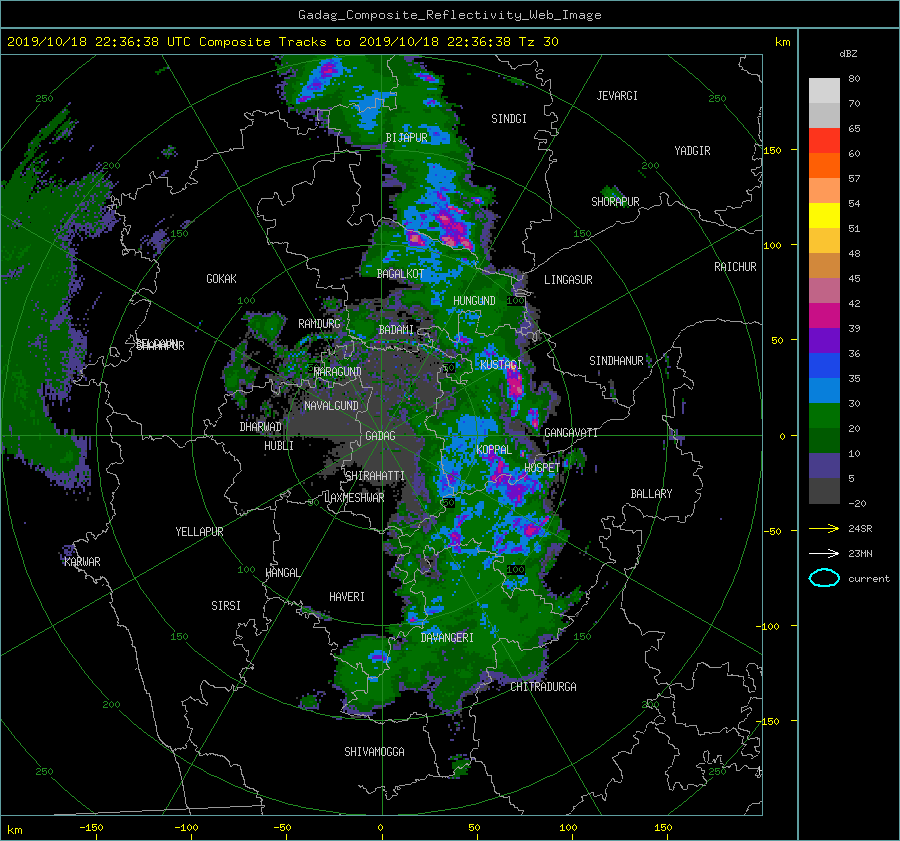Click the Gadag_Composite_Reflectivity_Web_Image title
The image size is (900, 841).
click(x=449, y=15)
